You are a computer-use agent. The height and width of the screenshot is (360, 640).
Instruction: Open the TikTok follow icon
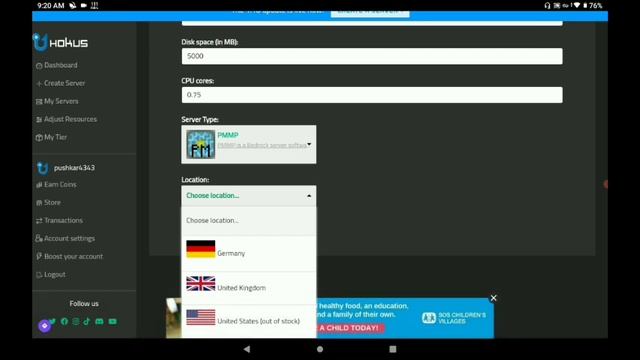(87, 321)
